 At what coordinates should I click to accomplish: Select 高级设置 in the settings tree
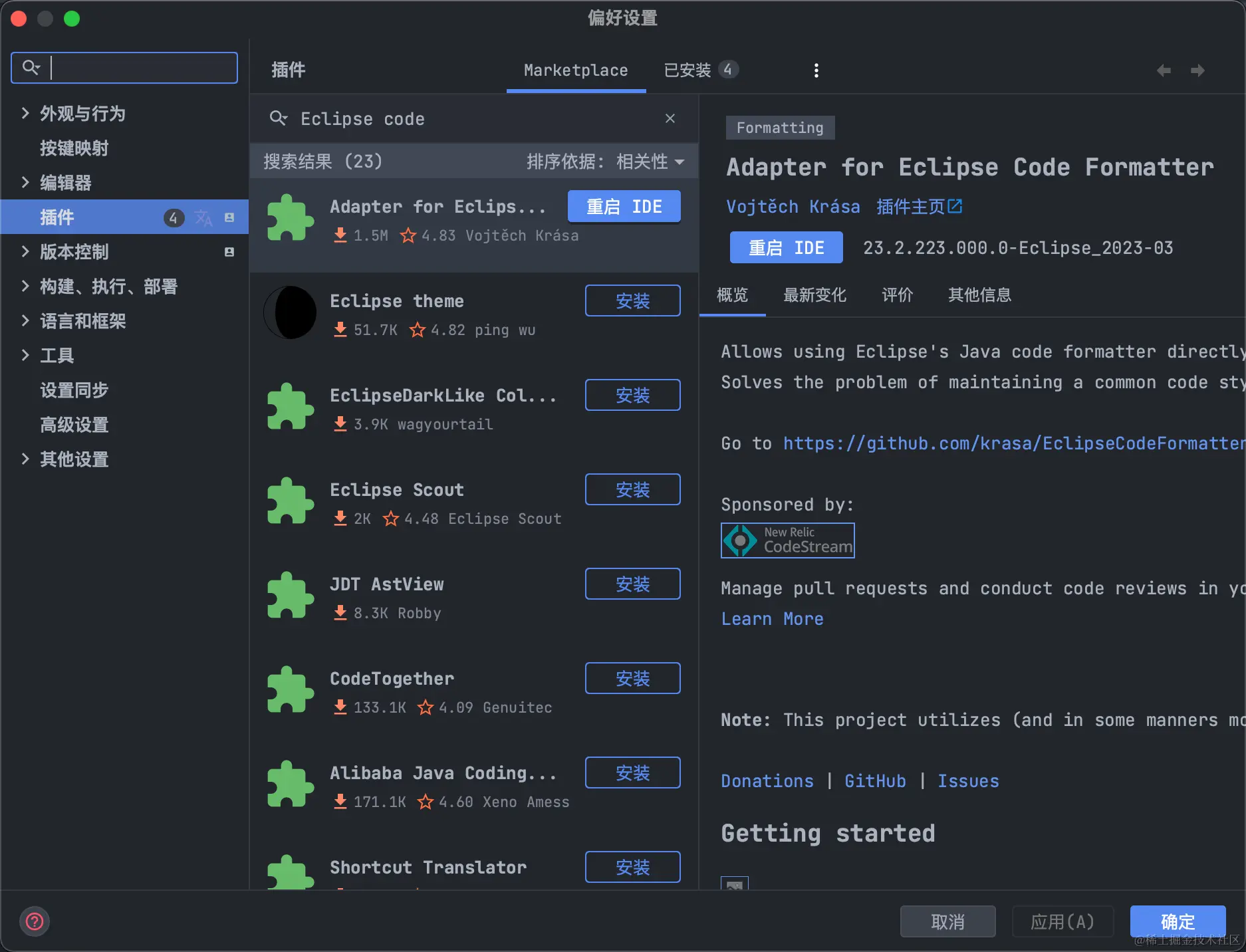tap(74, 425)
